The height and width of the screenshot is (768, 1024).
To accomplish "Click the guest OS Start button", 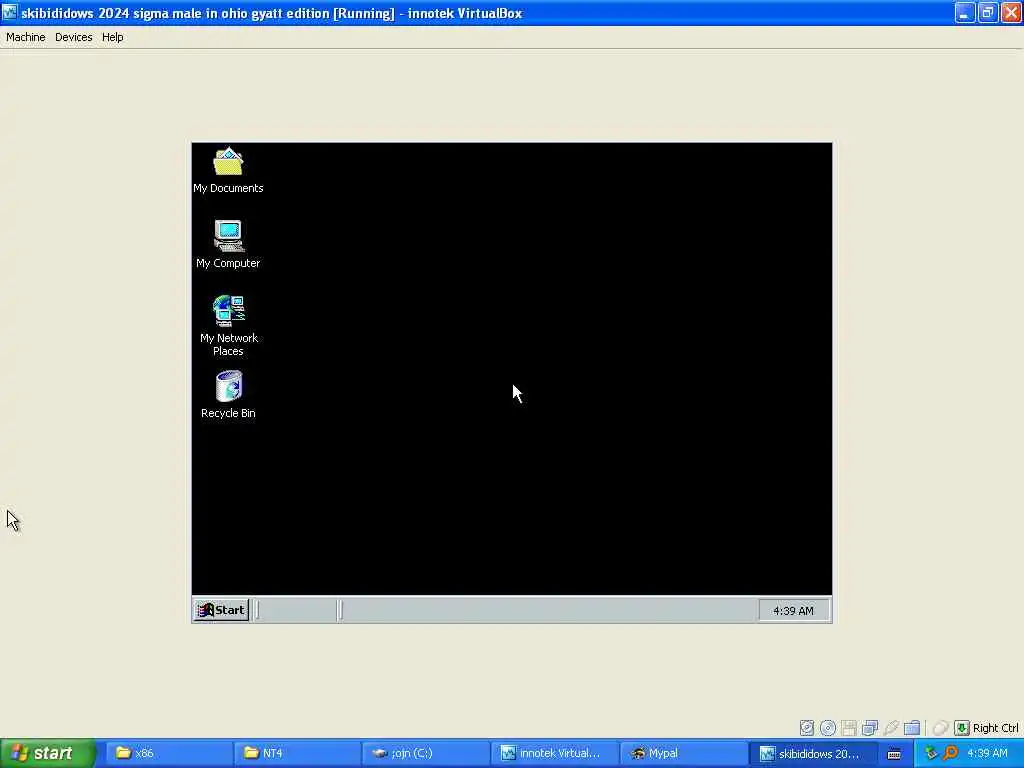I will [x=221, y=610].
